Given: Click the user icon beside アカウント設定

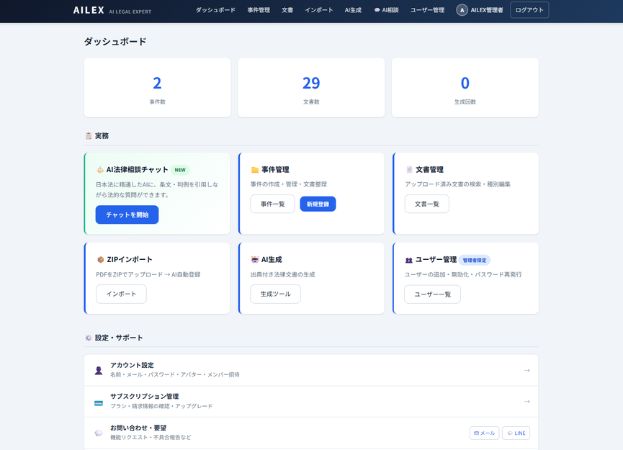Looking at the screenshot, I should click(x=98, y=370).
